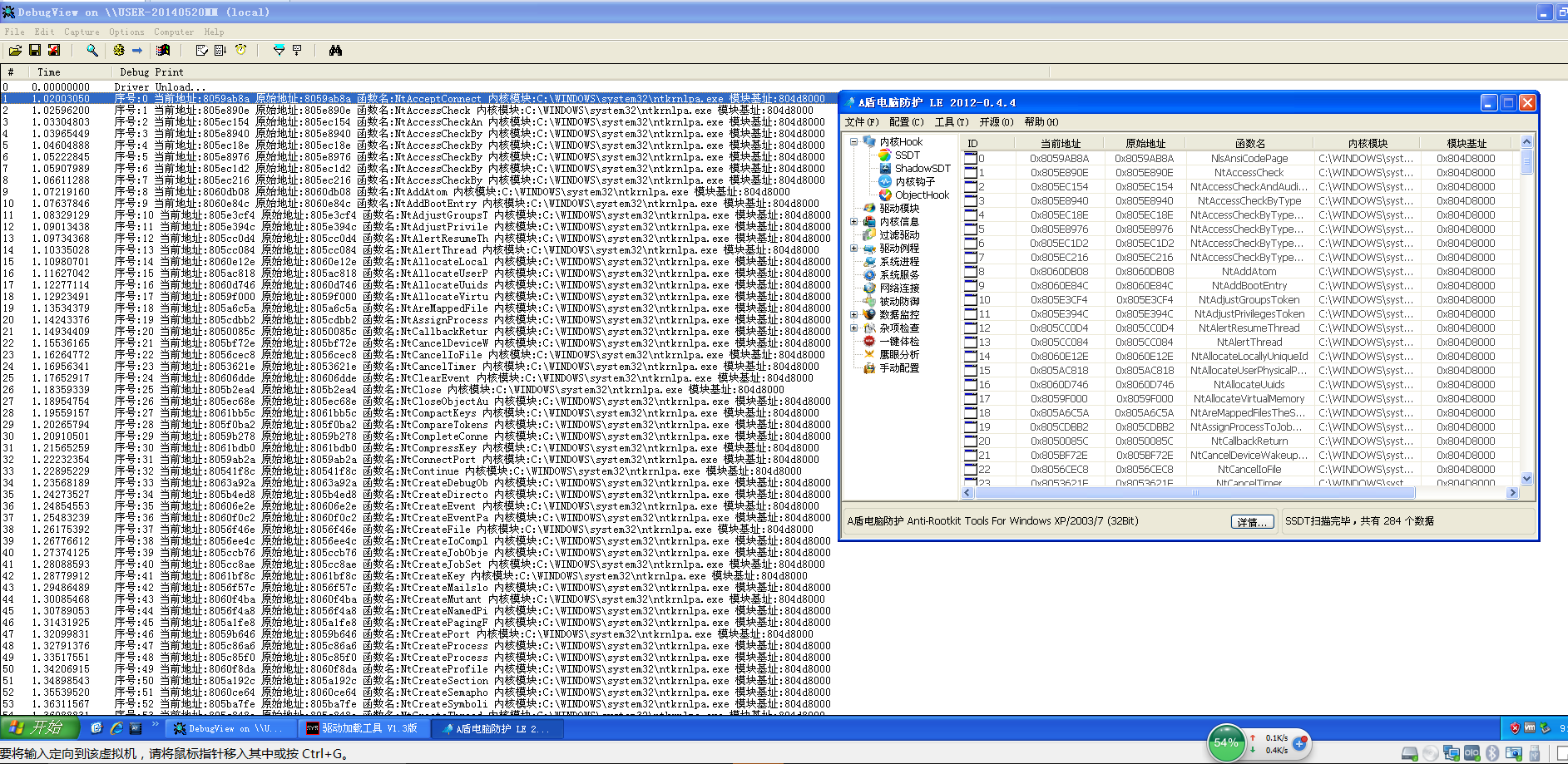Open 被动防御 in the sidebar tree

(x=899, y=302)
